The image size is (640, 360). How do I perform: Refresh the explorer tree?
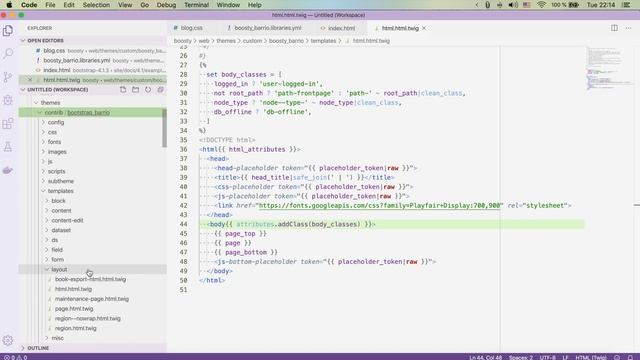click(148, 89)
